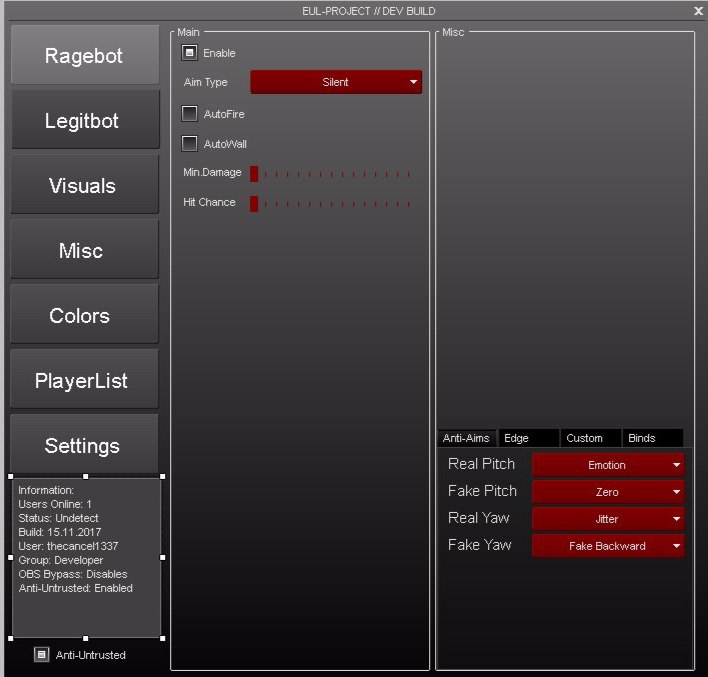
Task: Click on the Min.Damage slider track
Action: click(x=331, y=174)
